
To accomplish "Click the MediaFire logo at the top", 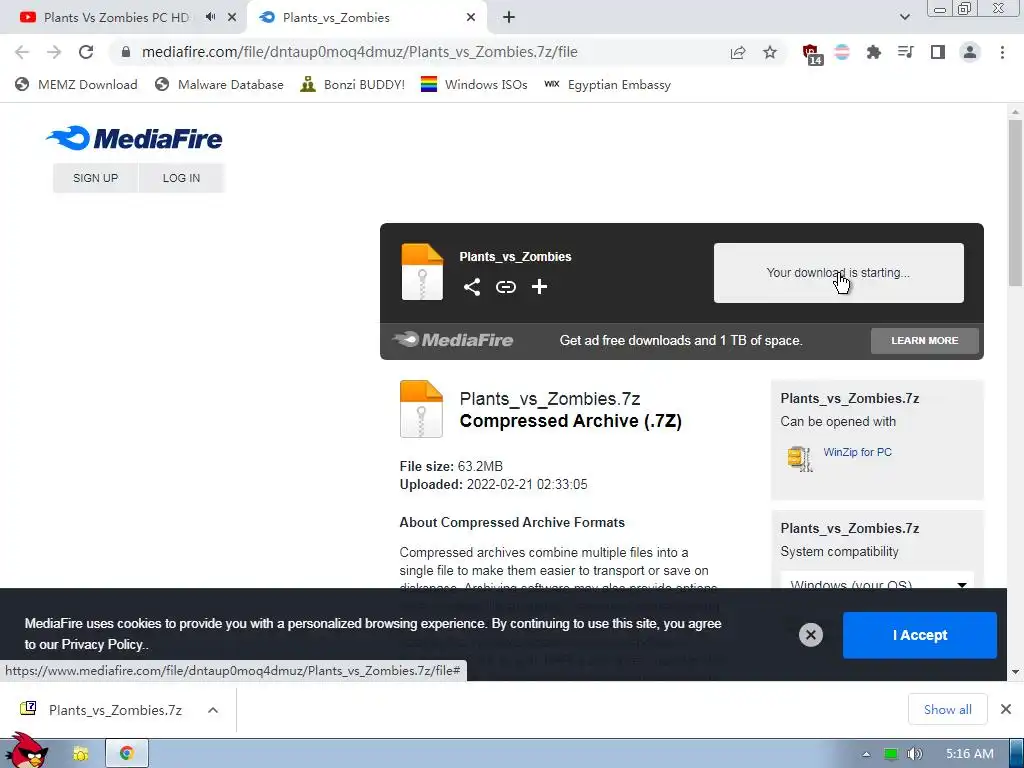I will coord(134,138).
